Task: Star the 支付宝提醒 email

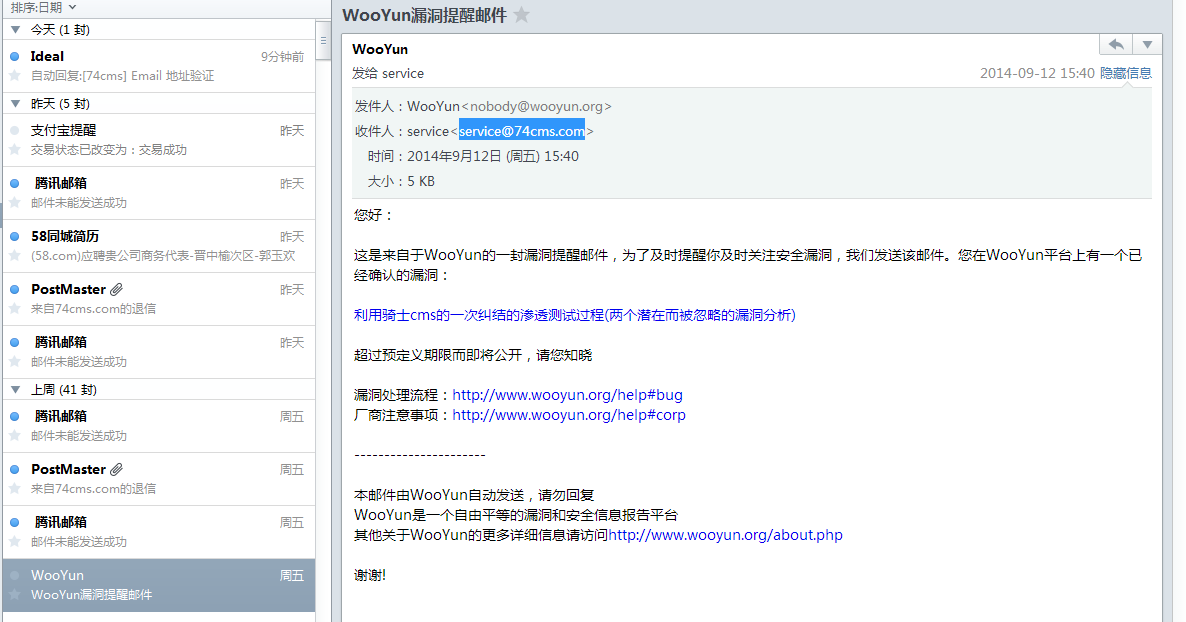Action: [14, 150]
